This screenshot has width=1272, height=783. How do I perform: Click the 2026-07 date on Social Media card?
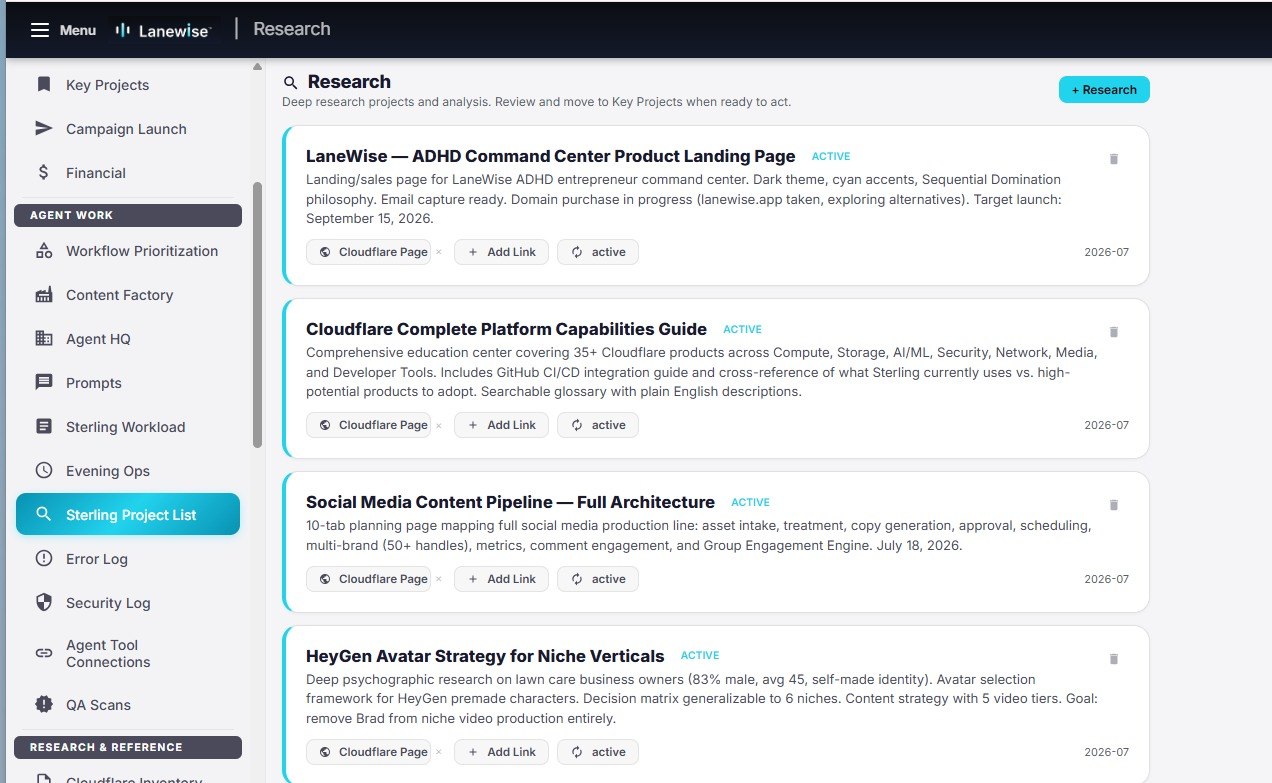[x=1106, y=579]
